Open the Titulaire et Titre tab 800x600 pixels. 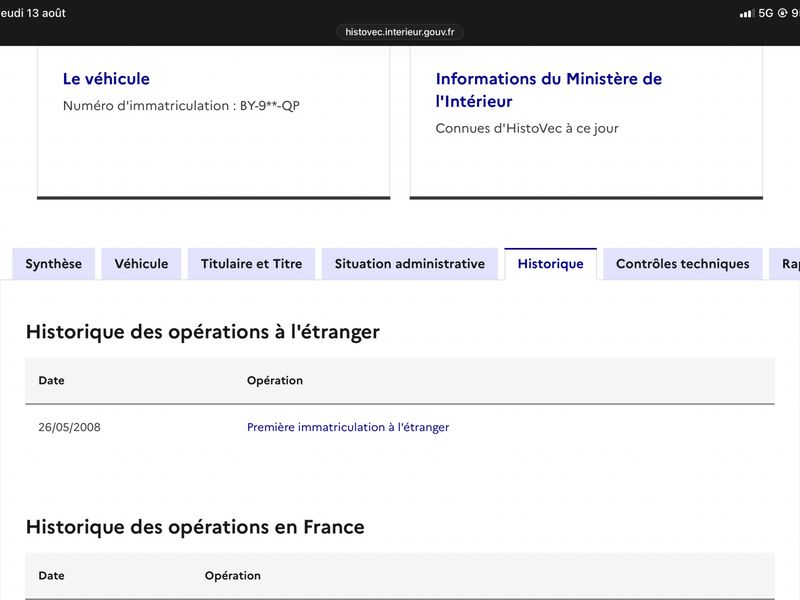(252, 264)
